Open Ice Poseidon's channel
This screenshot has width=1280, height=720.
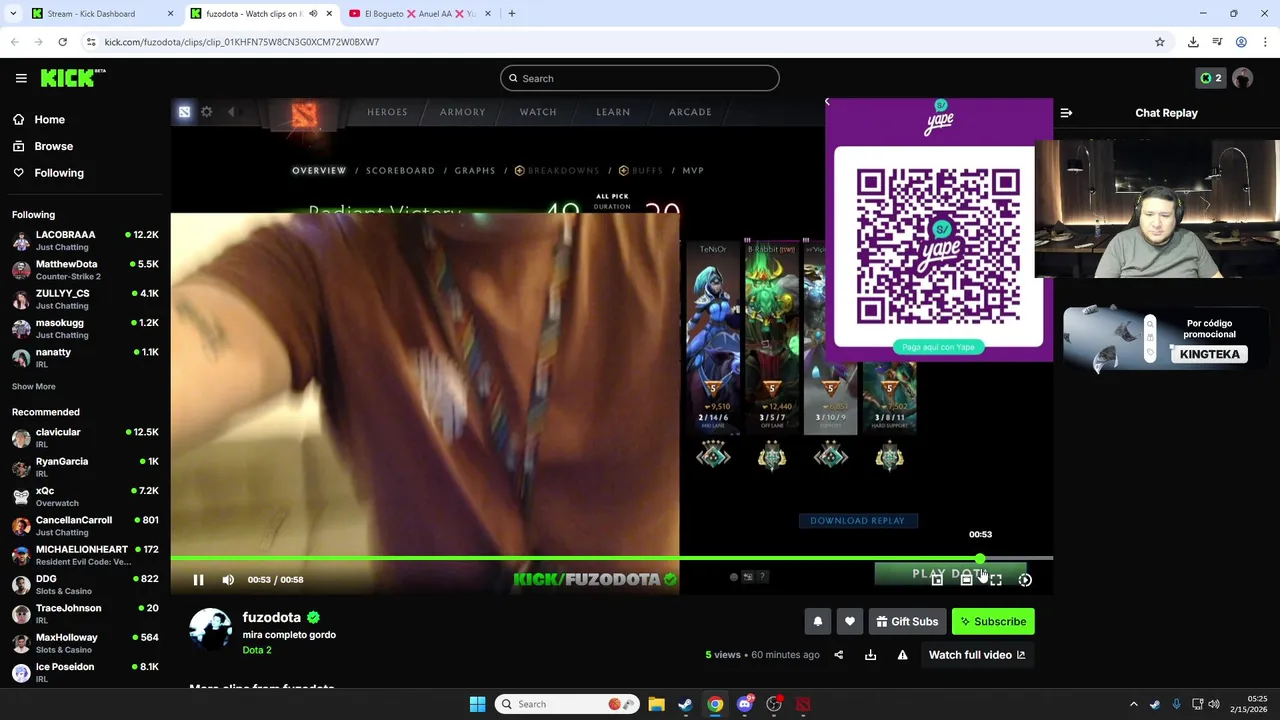click(x=85, y=673)
